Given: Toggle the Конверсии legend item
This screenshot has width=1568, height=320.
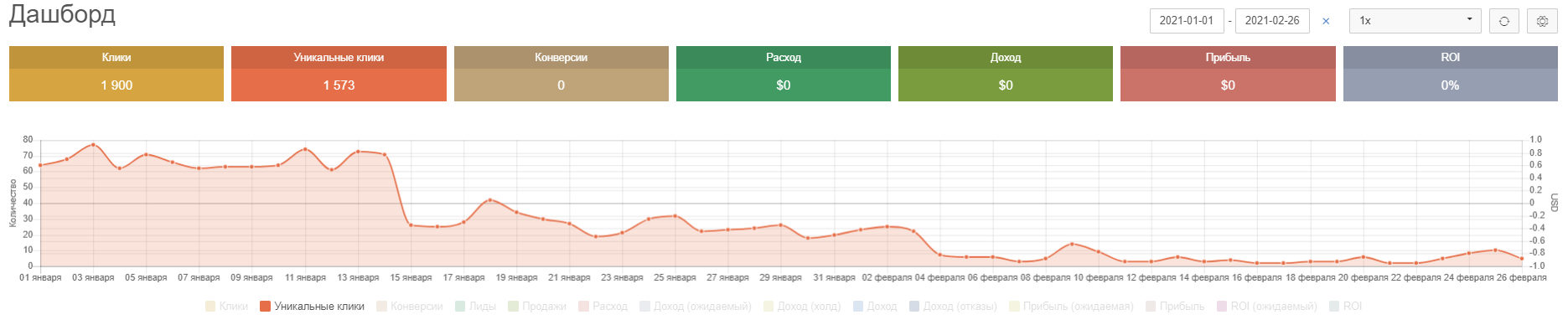Looking at the screenshot, I should (410, 307).
